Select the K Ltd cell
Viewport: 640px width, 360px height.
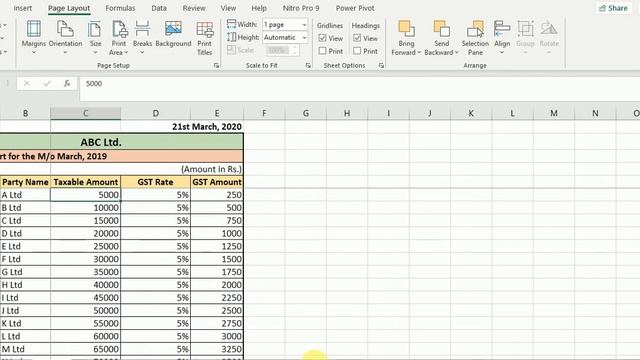[25, 323]
